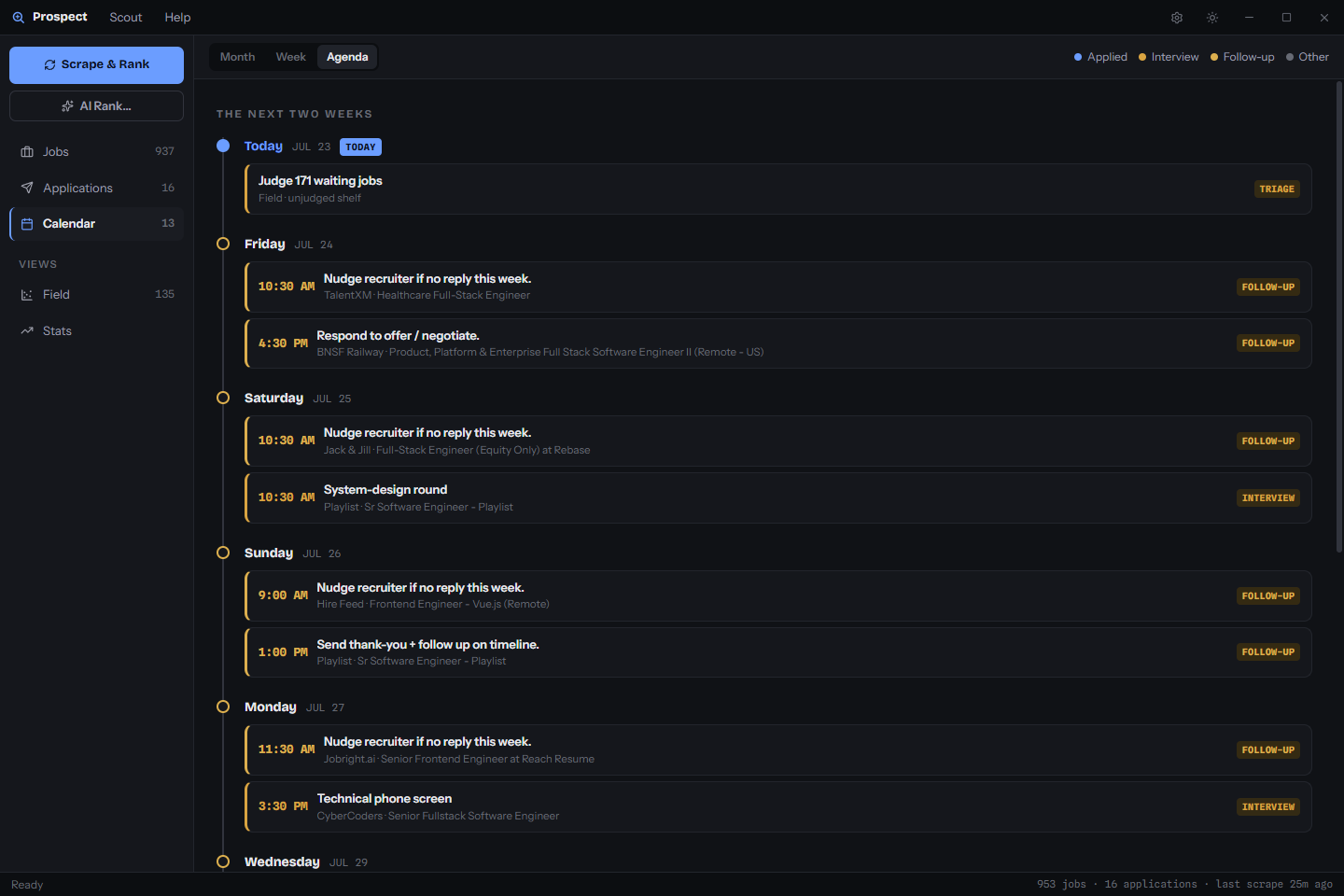
Task: Click the Today date heading
Action: pyautogui.click(x=263, y=146)
